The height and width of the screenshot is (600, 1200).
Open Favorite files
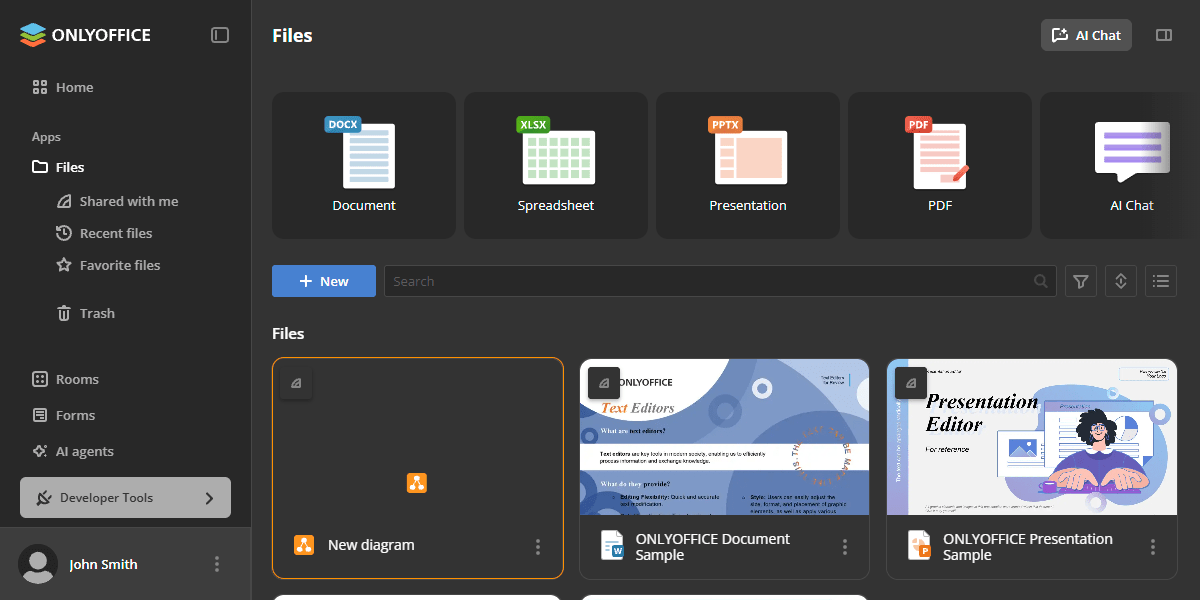(108, 265)
